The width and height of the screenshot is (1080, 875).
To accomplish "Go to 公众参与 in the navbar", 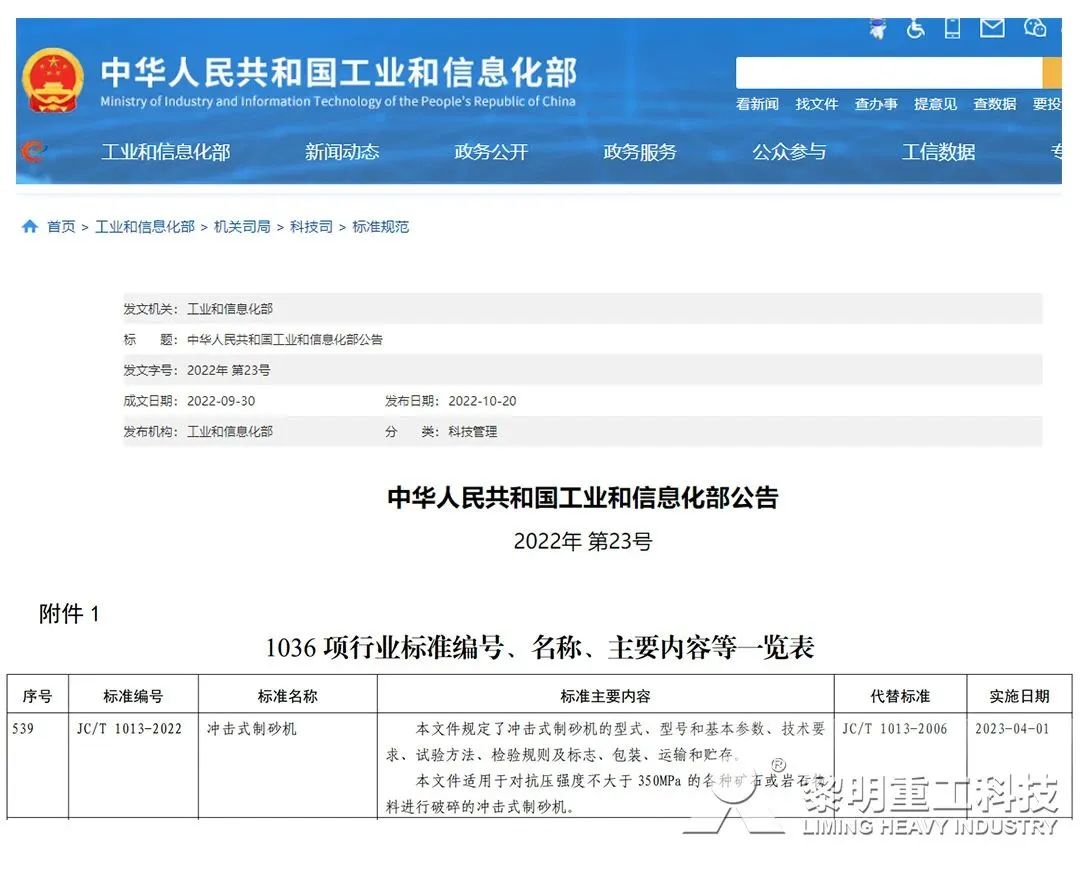I will pyautogui.click(x=789, y=152).
